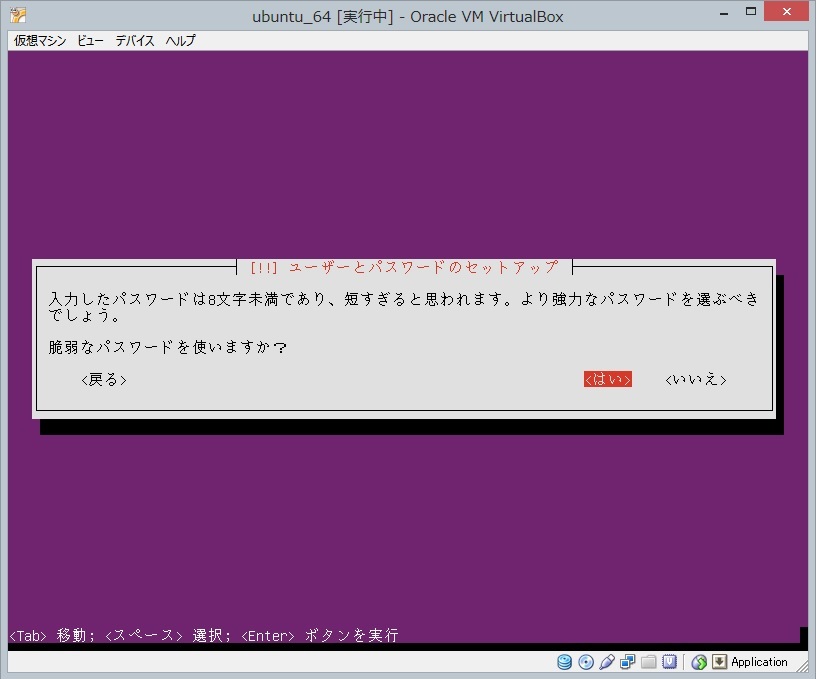
Task: Click the mouse integration globe icon
Action: tap(699, 662)
